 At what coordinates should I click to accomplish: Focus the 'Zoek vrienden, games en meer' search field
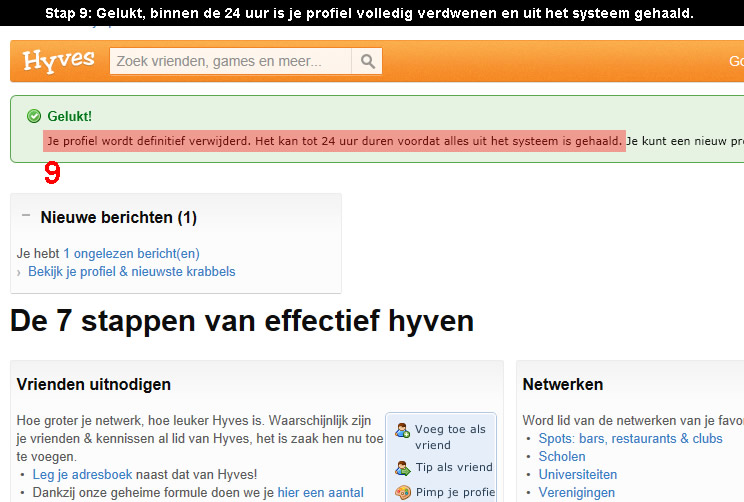(231, 61)
